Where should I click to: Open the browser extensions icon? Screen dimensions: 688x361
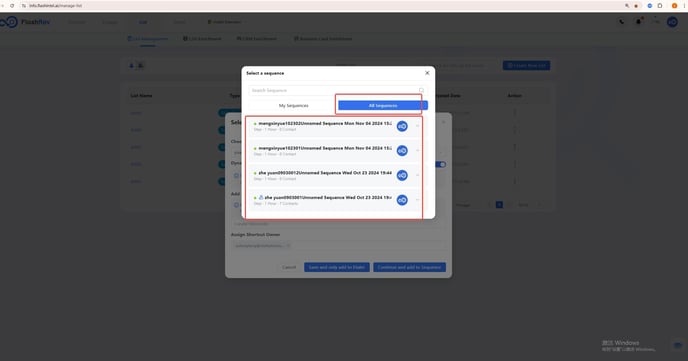coord(659,6)
